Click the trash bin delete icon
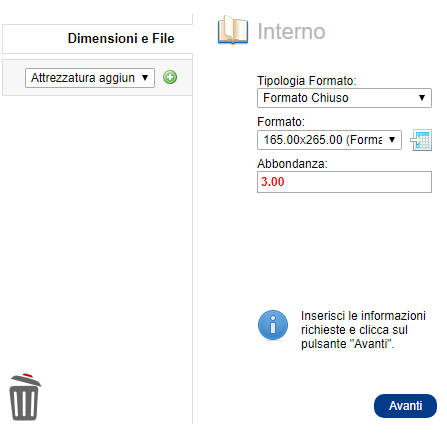The height and width of the screenshot is (434, 447). (25, 397)
